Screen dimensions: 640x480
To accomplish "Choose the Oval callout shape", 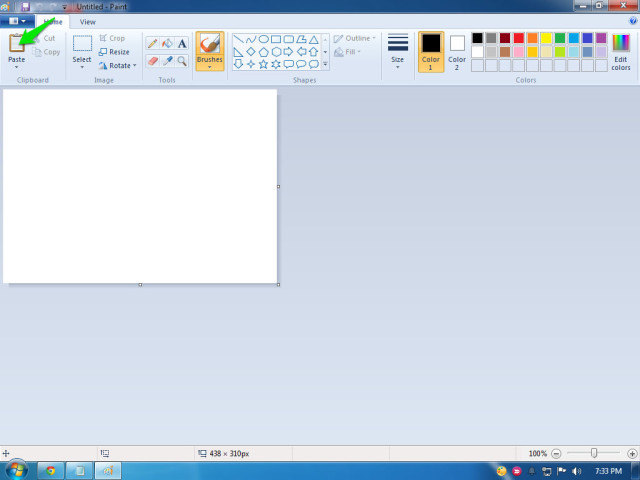I will click(301, 64).
